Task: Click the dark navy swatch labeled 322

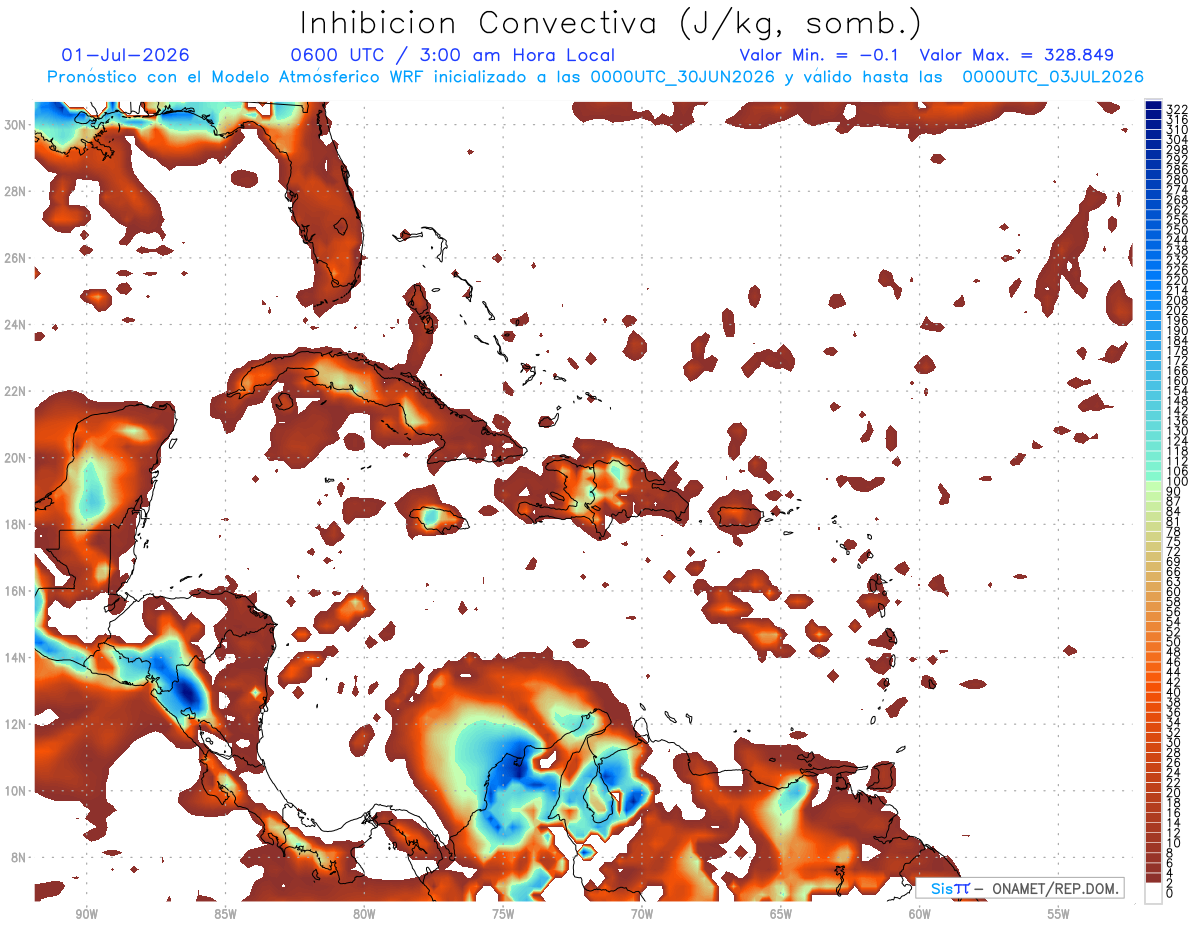Action: [1154, 106]
